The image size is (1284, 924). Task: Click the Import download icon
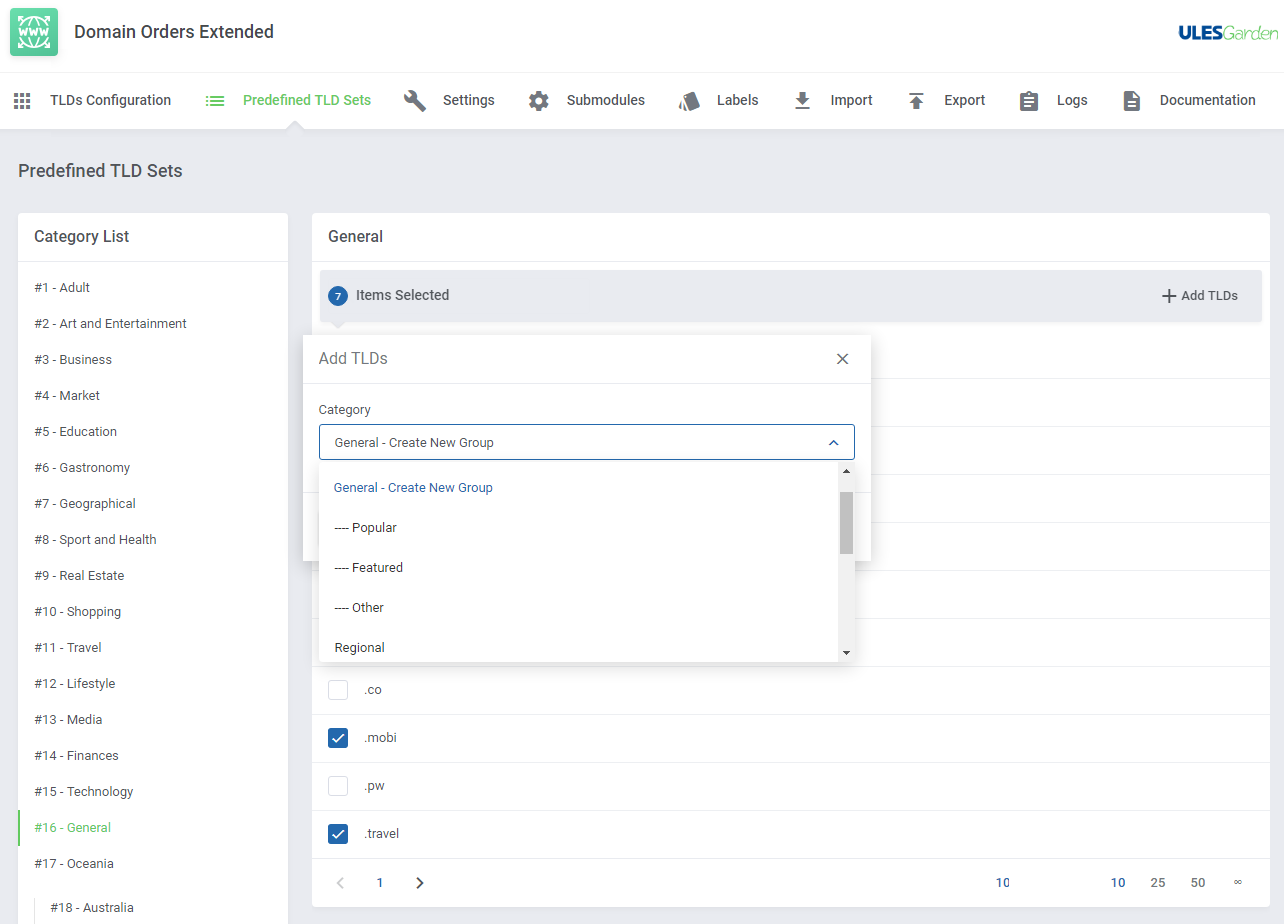(802, 101)
